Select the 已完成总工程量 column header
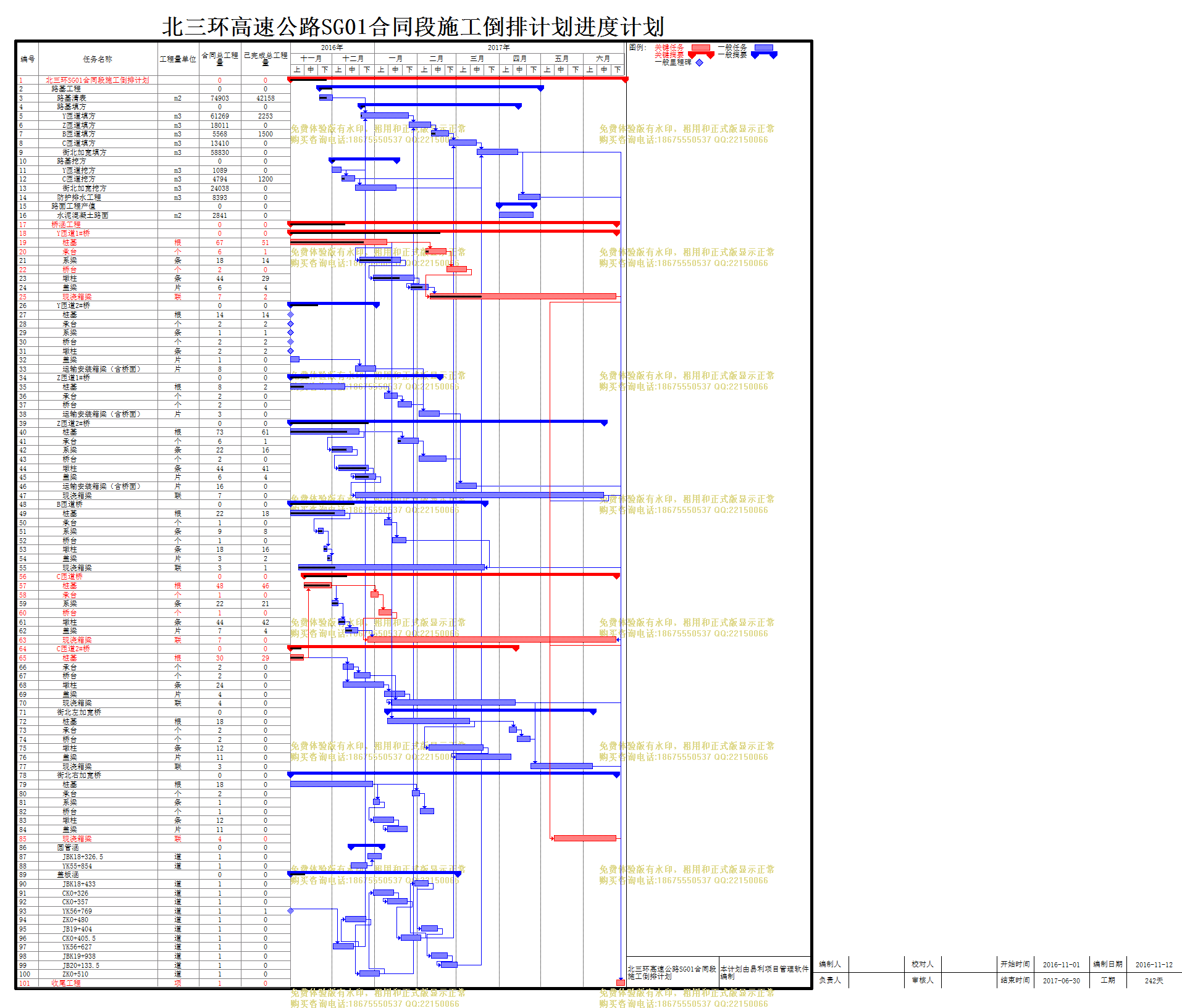Screen dimensions: 1182x1008 (x=266, y=59)
